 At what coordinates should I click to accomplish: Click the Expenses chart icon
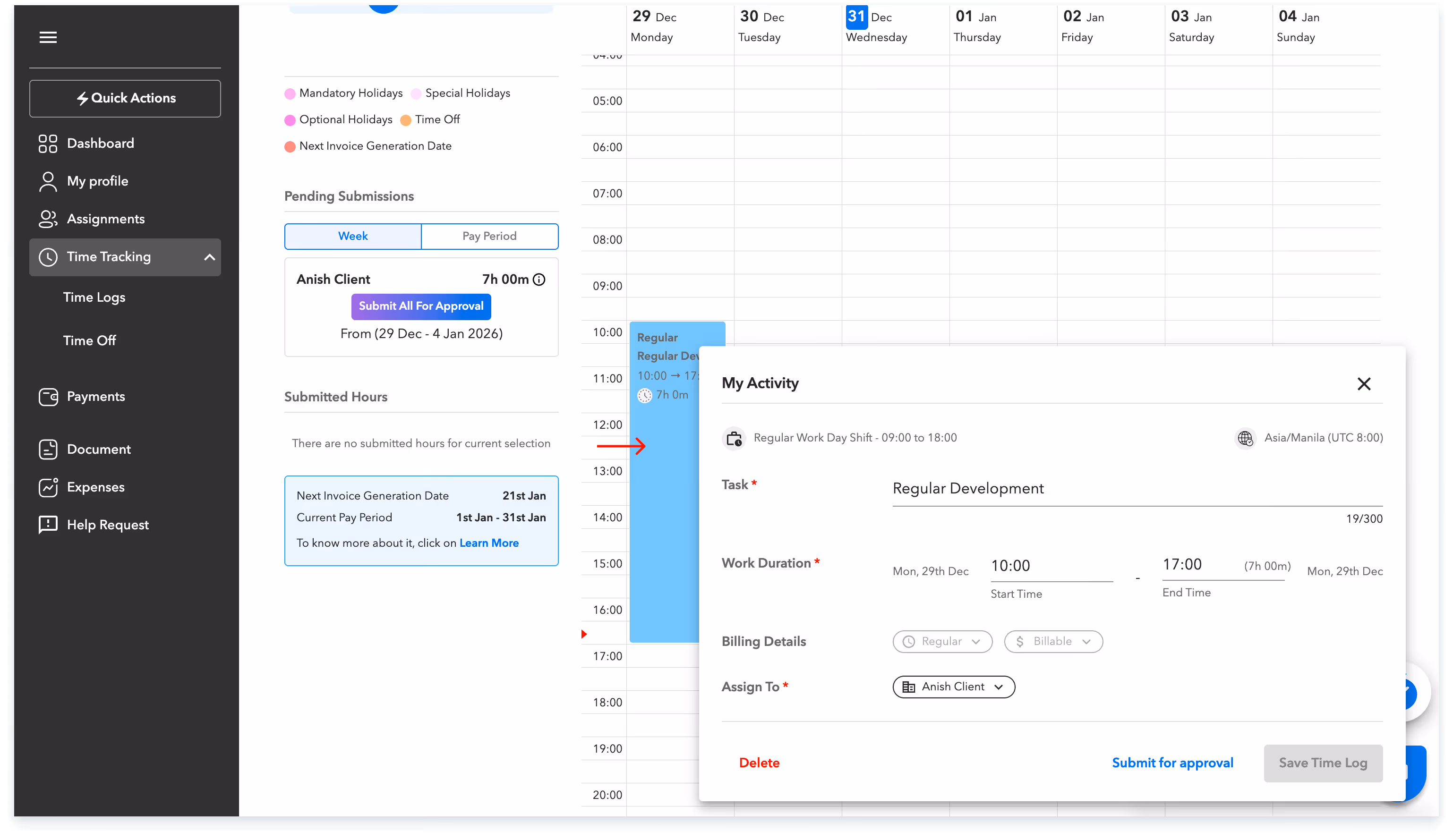48,487
